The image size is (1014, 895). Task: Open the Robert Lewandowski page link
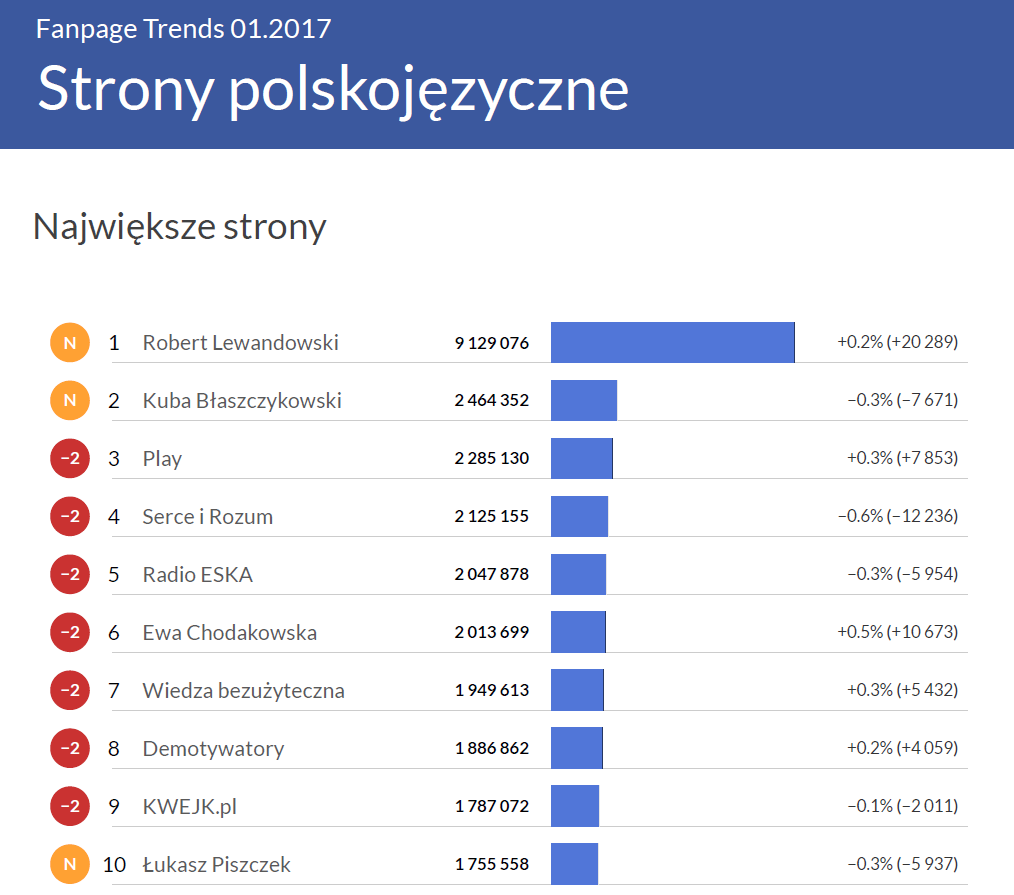(x=240, y=343)
